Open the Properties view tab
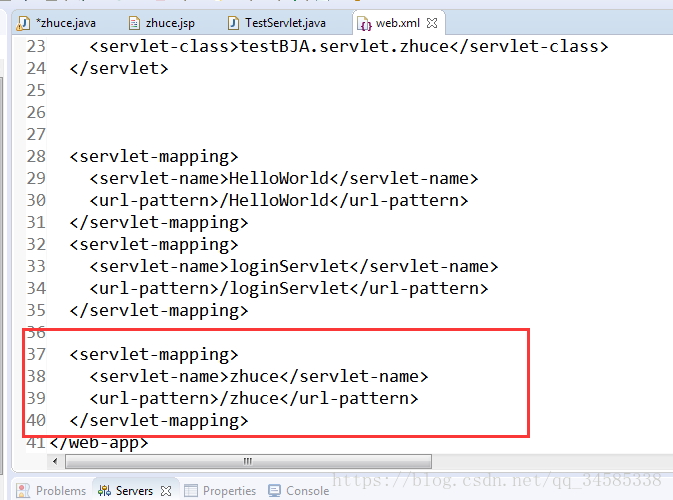 click(221, 491)
